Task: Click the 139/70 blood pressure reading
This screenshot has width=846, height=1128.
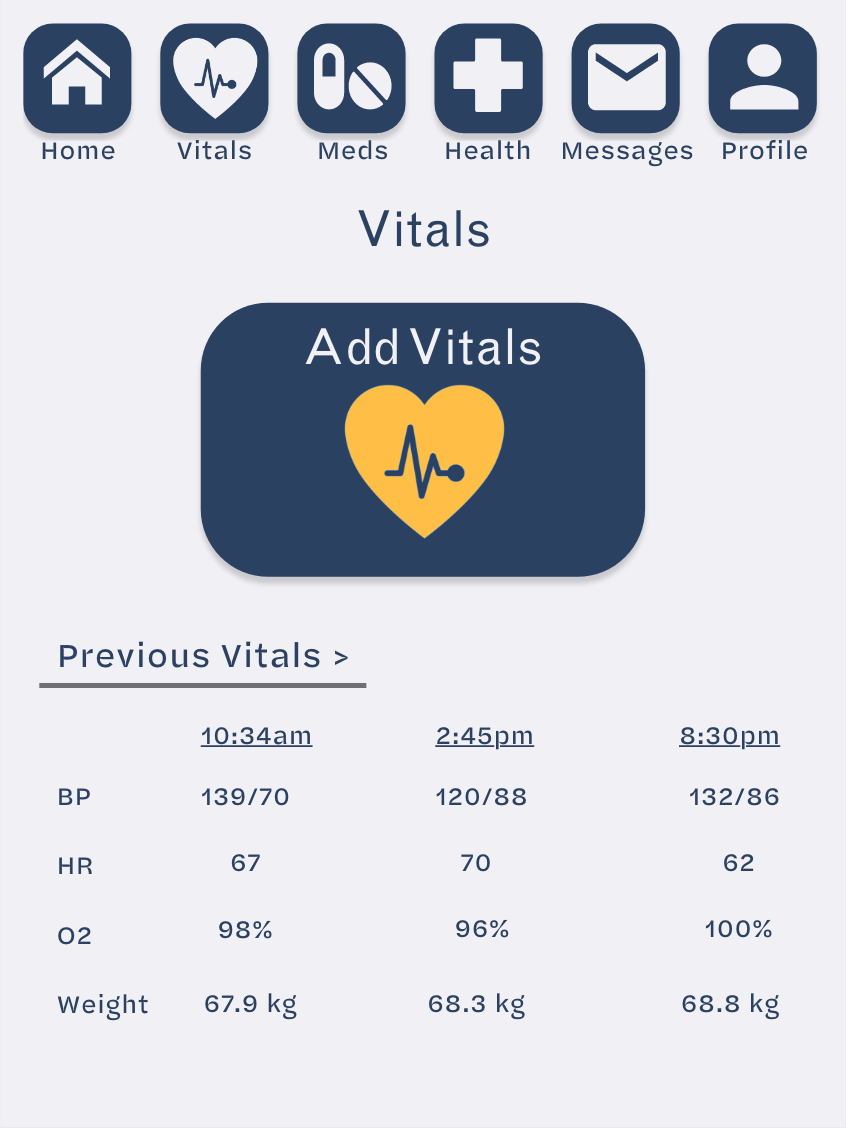Action: 245,797
